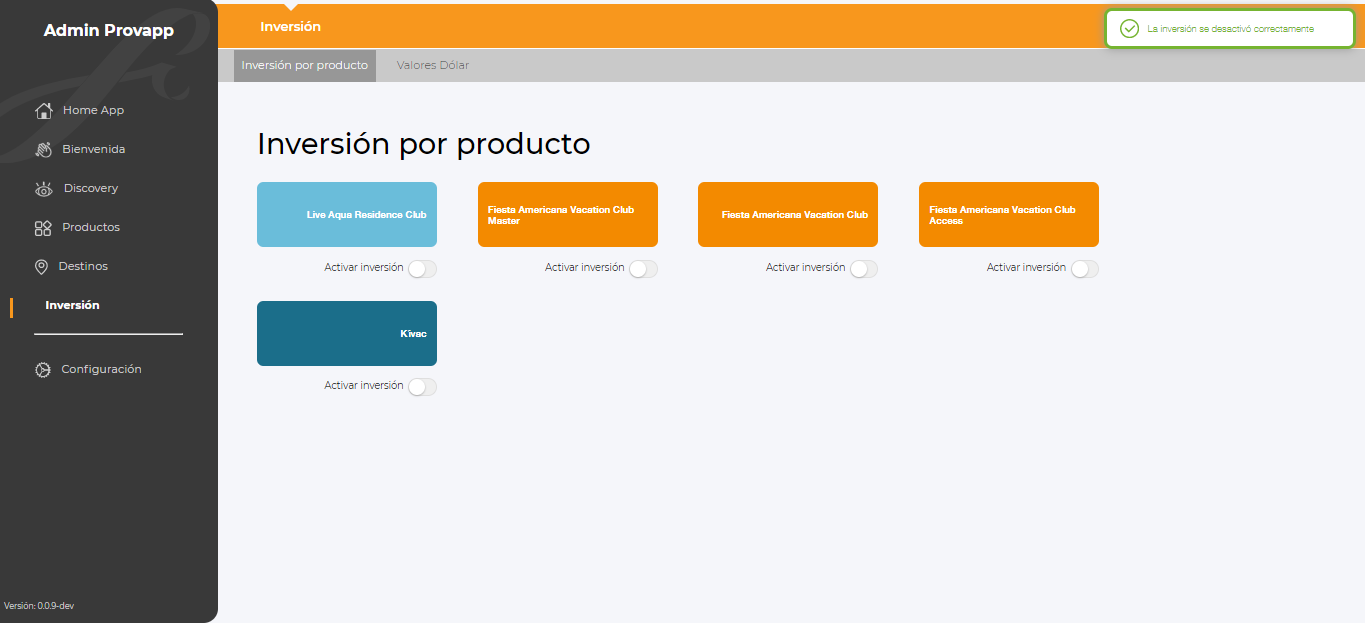This screenshot has height=623, width=1365.
Task: Switch to Valores Dólar tab
Action: [433, 66]
